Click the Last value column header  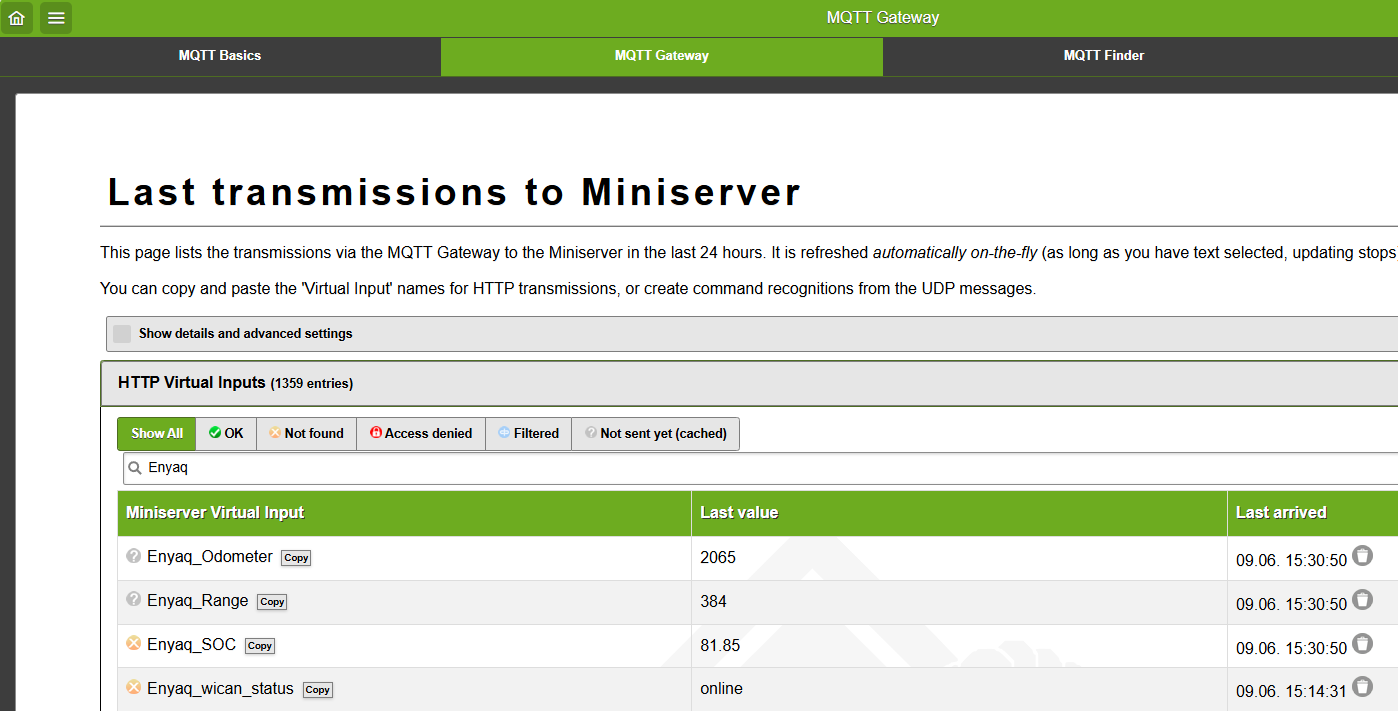tap(959, 513)
